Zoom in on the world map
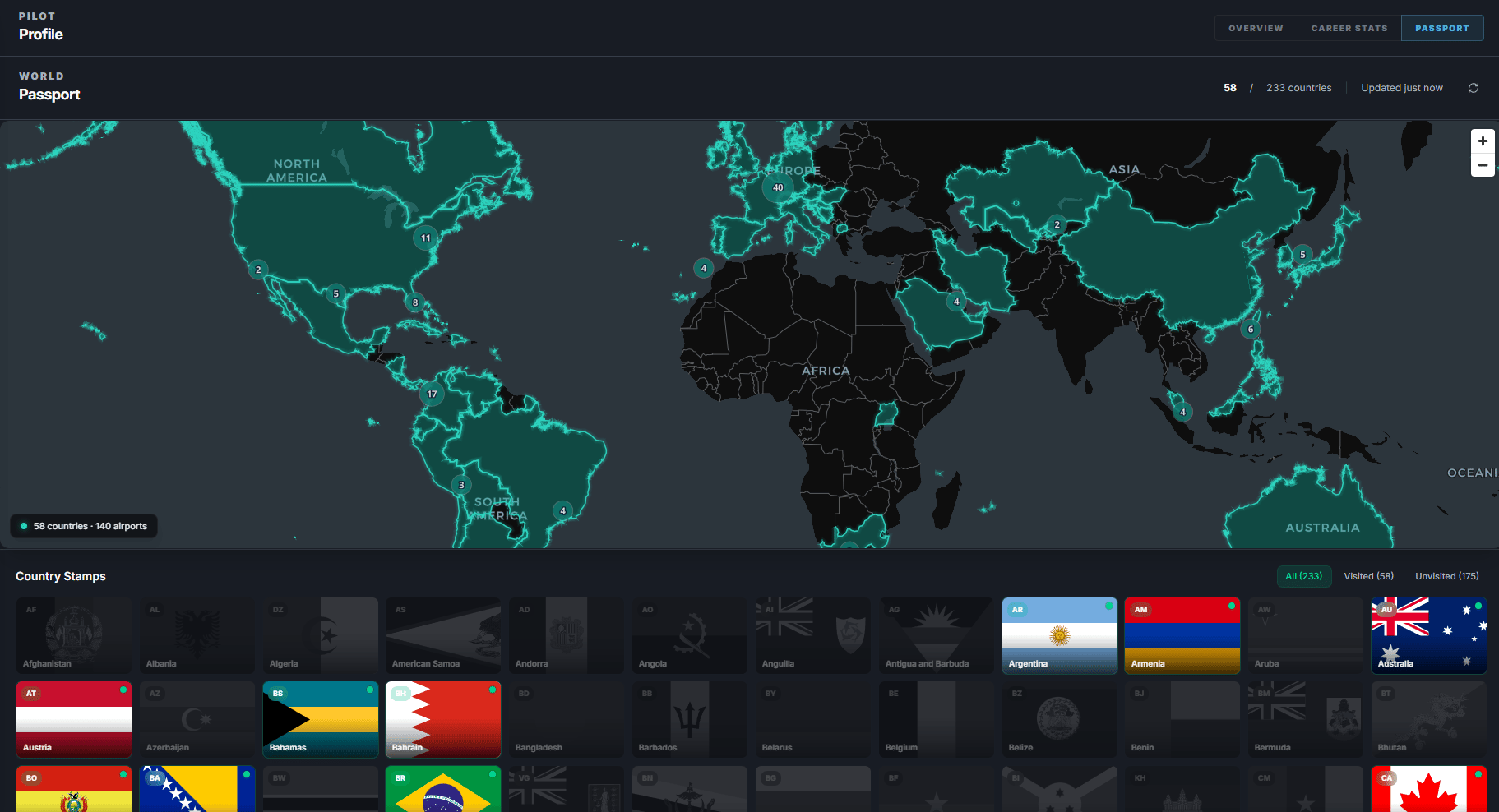Screen dimensions: 1499x812 1483,141
